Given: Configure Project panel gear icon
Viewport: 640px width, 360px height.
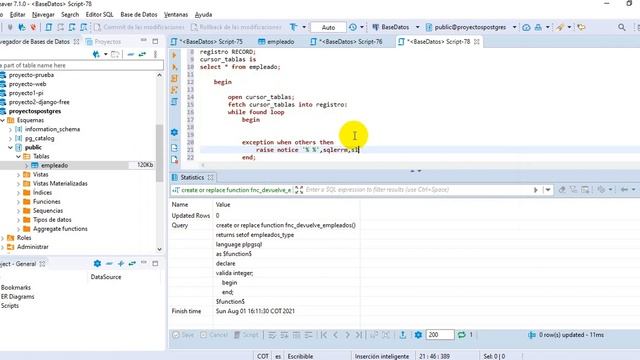Looking at the screenshot, I should [97, 264].
